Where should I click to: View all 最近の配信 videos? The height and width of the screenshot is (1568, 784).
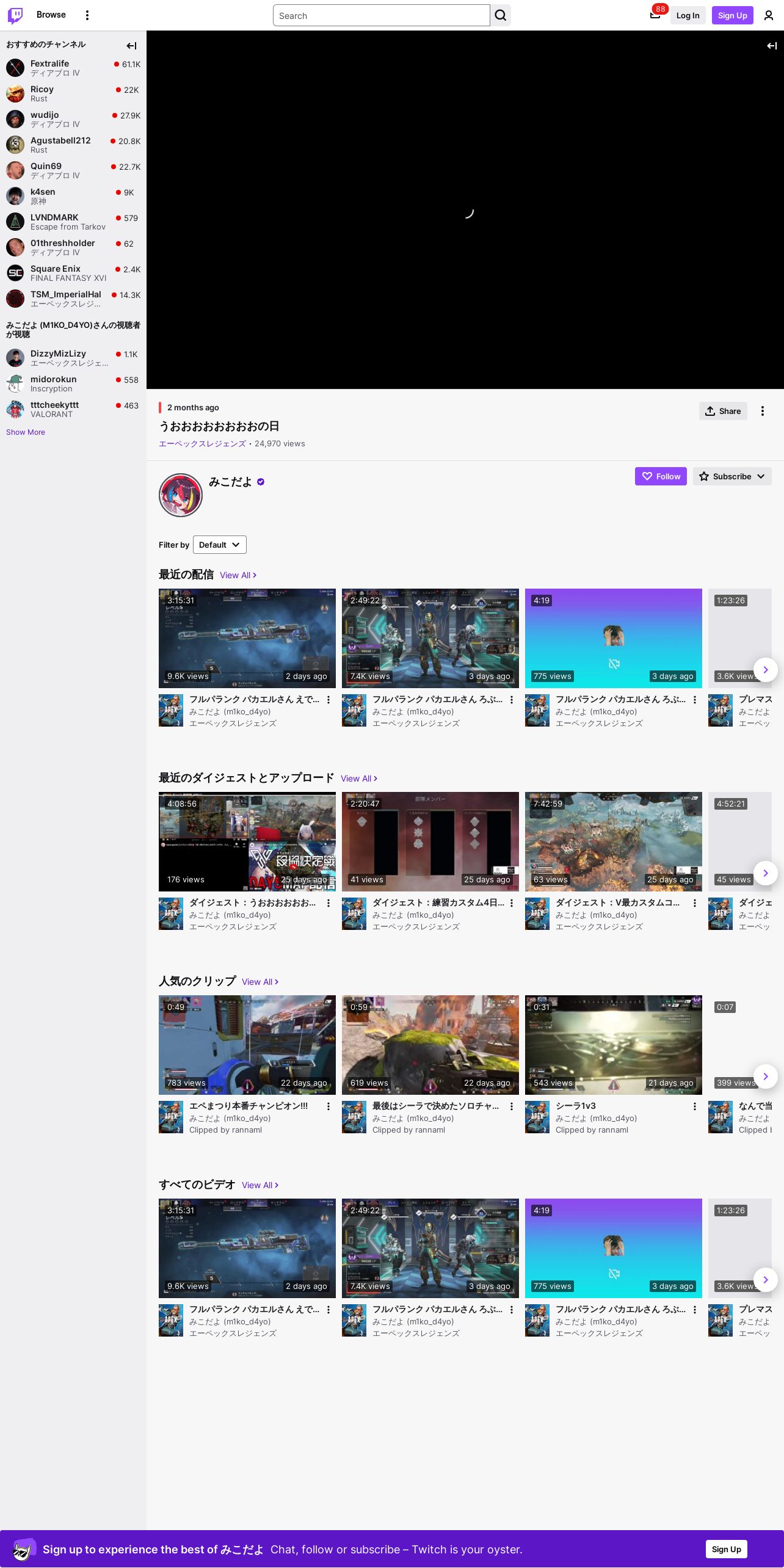(238, 575)
